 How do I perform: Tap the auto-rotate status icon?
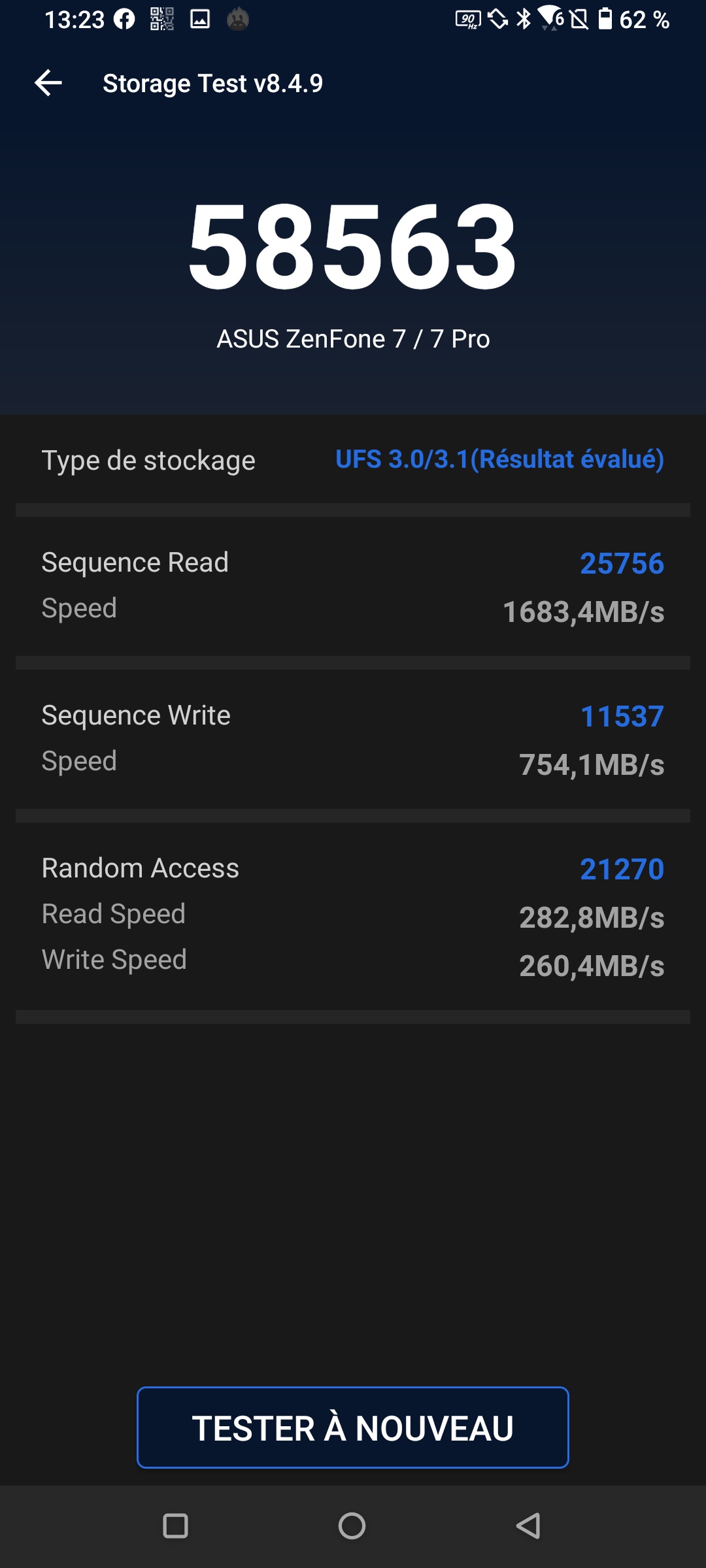(499, 19)
